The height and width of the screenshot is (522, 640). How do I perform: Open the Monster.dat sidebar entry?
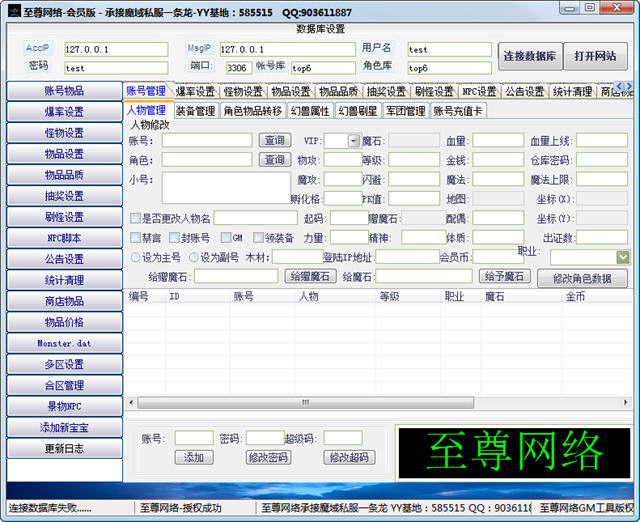pyautogui.click(x=64, y=343)
